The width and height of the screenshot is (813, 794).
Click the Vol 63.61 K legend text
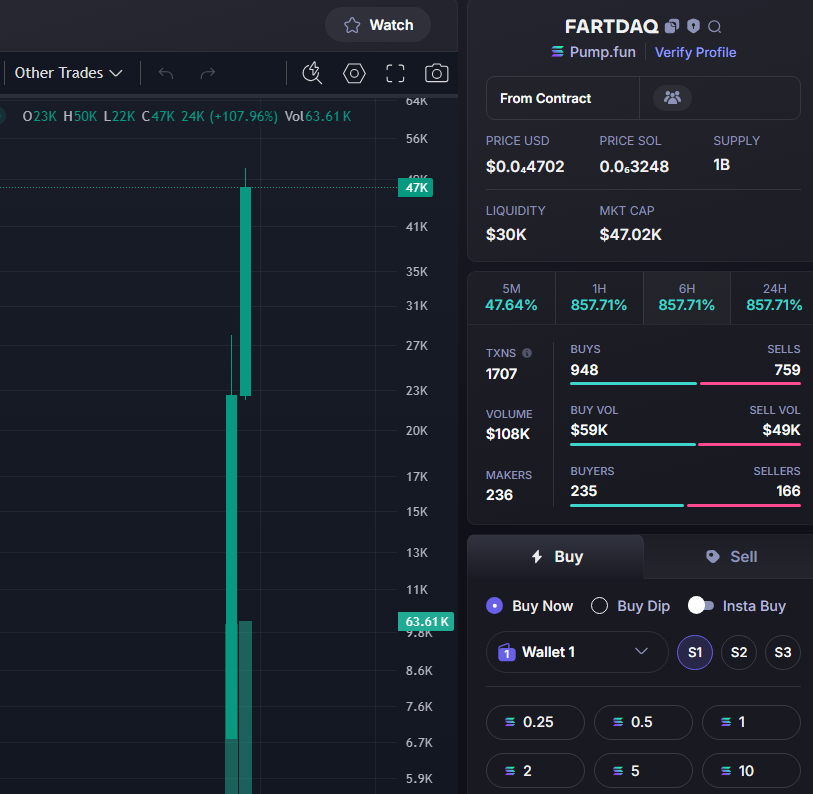tap(317, 116)
